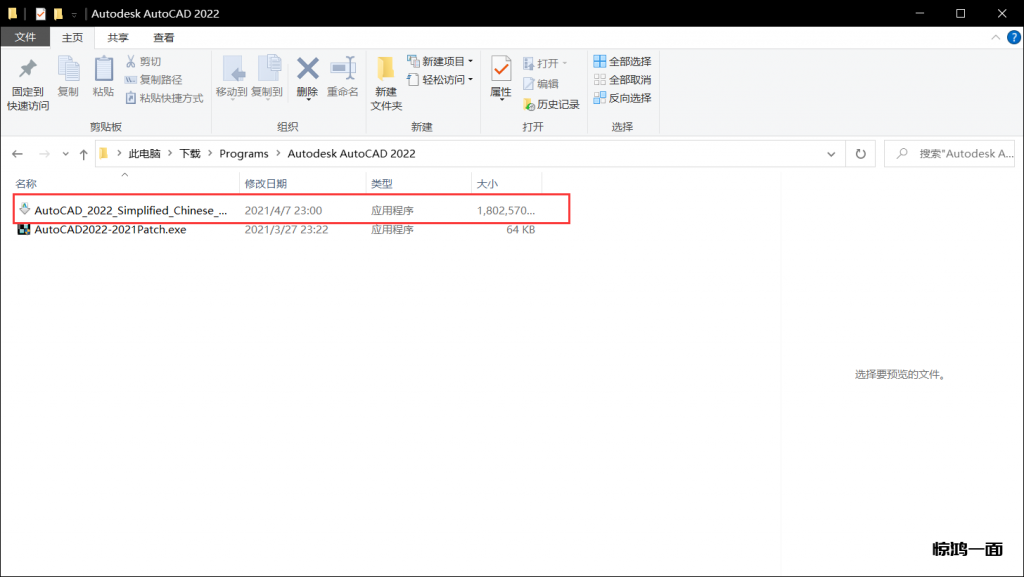This screenshot has width=1024, height=577.
Task: Open address bar history dropdown arrow
Action: [x=831, y=154]
